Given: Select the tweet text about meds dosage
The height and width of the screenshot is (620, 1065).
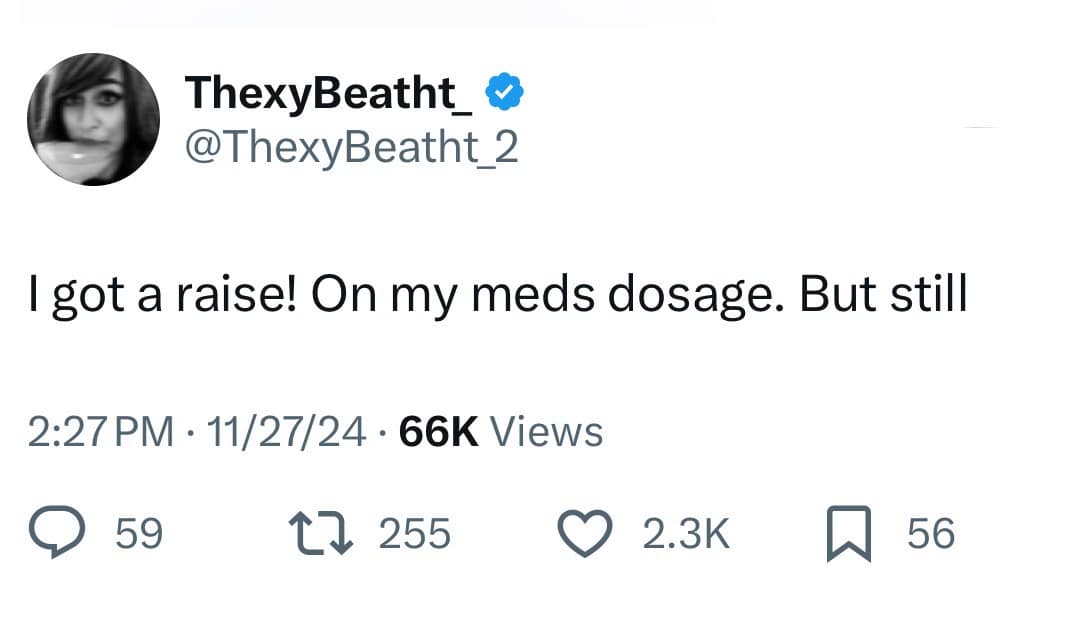Looking at the screenshot, I should click(488, 293).
